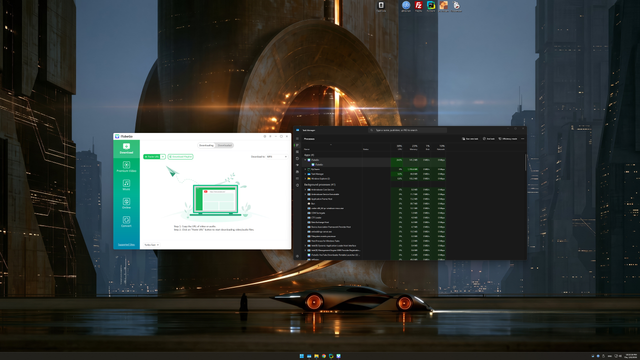Open the Online section in iTubeGo sidebar

(x=126, y=203)
